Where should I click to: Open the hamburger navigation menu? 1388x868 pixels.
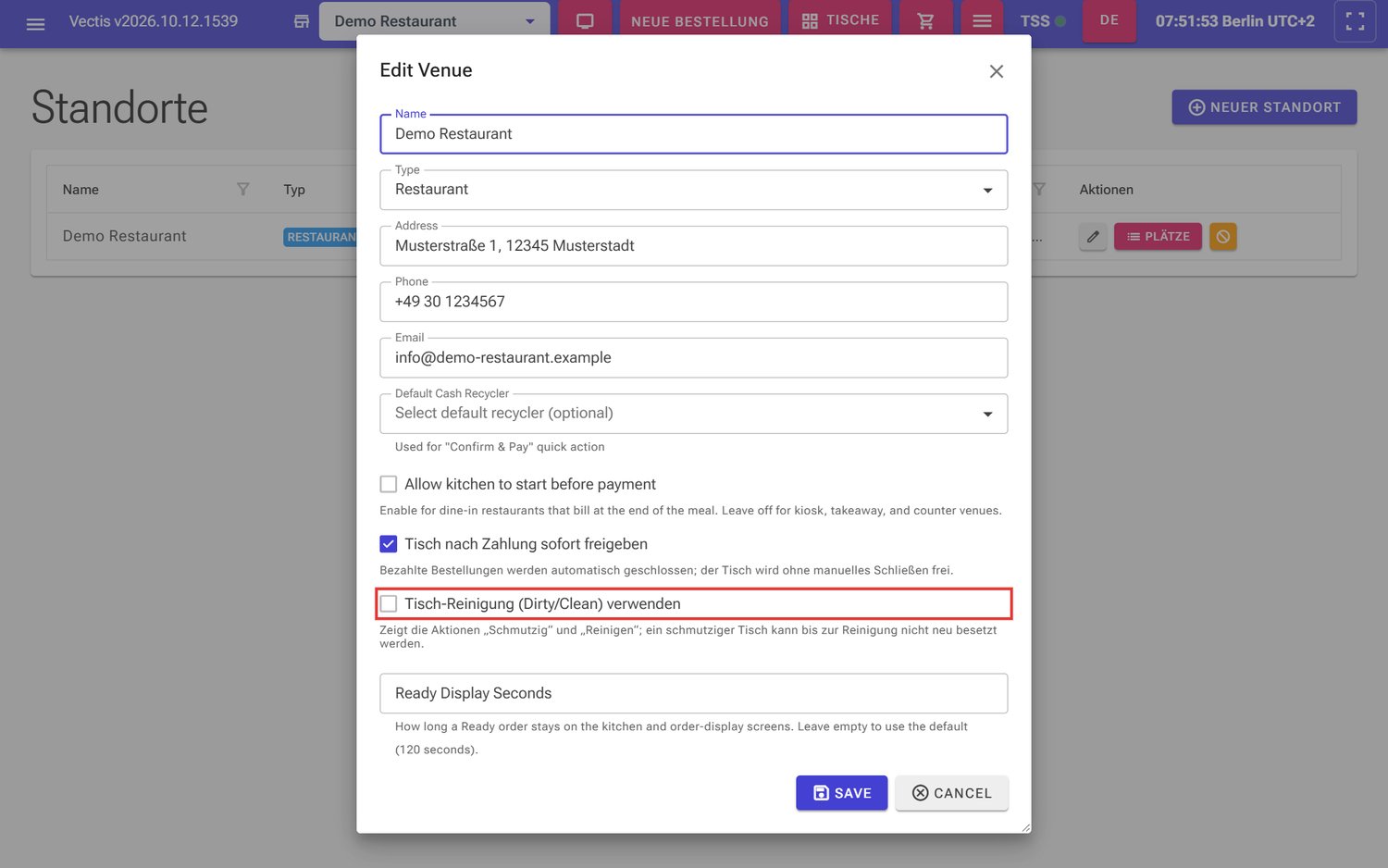(35, 24)
